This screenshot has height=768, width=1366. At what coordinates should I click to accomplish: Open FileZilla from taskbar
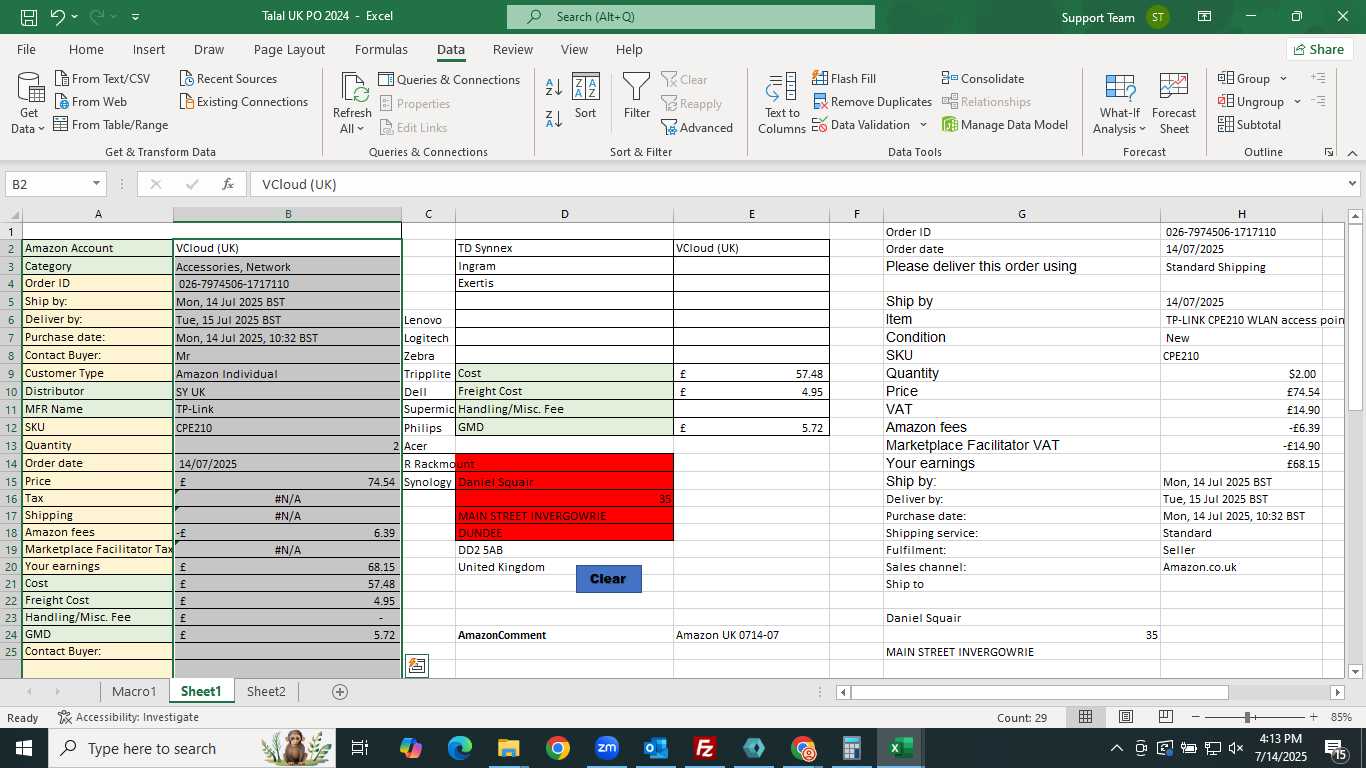(x=705, y=748)
